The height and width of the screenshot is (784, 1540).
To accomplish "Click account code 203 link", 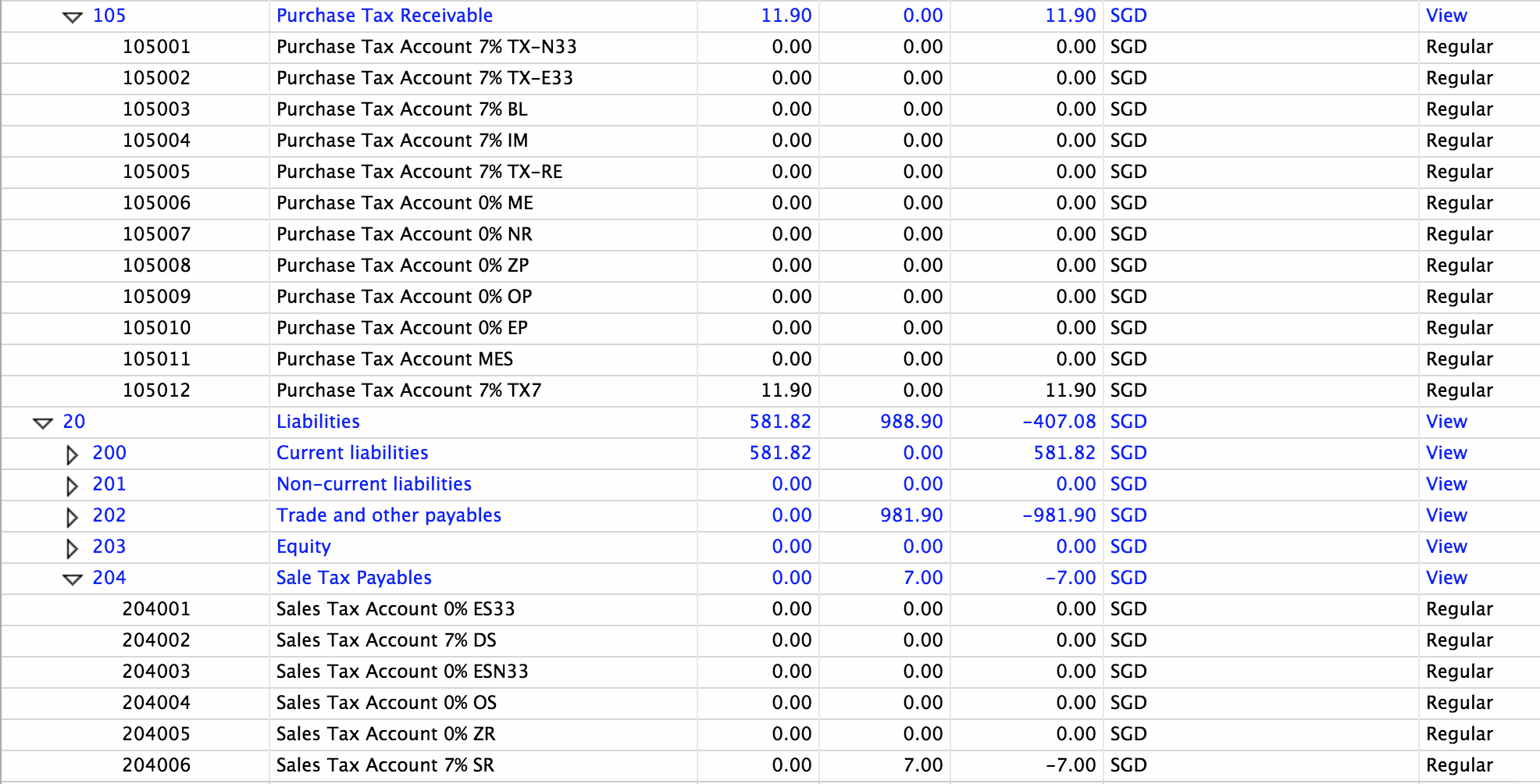I will pyautogui.click(x=109, y=547).
